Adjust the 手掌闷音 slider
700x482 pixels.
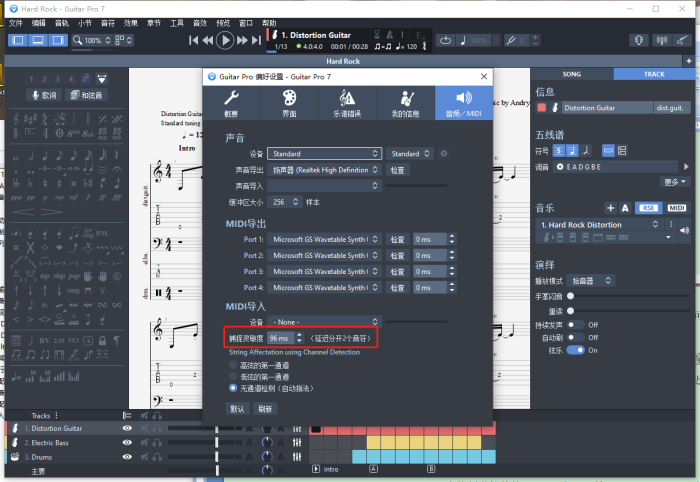tap(571, 296)
